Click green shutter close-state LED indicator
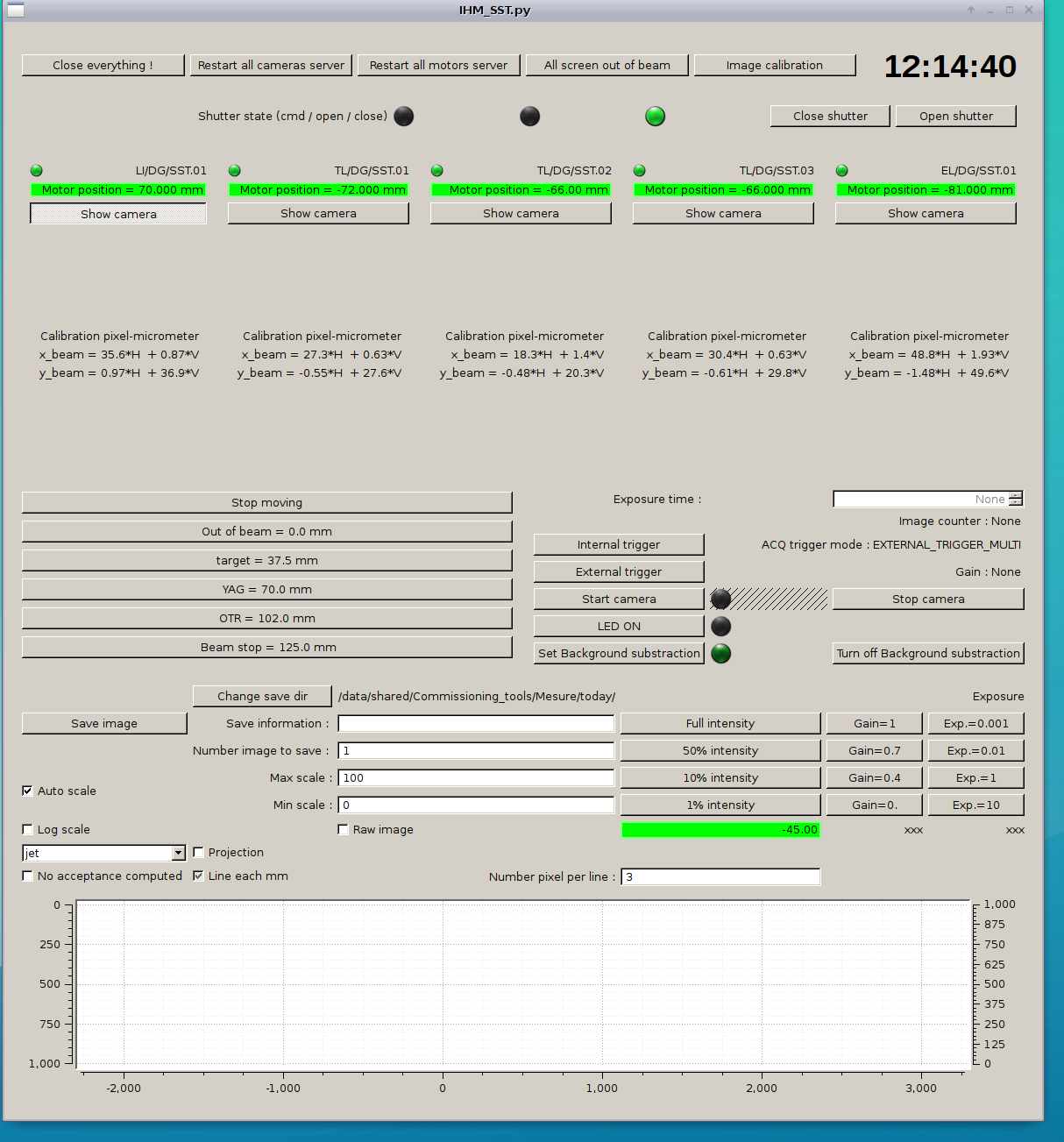The width and height of the screenshot is (1064, 1142). pos(655,116)
